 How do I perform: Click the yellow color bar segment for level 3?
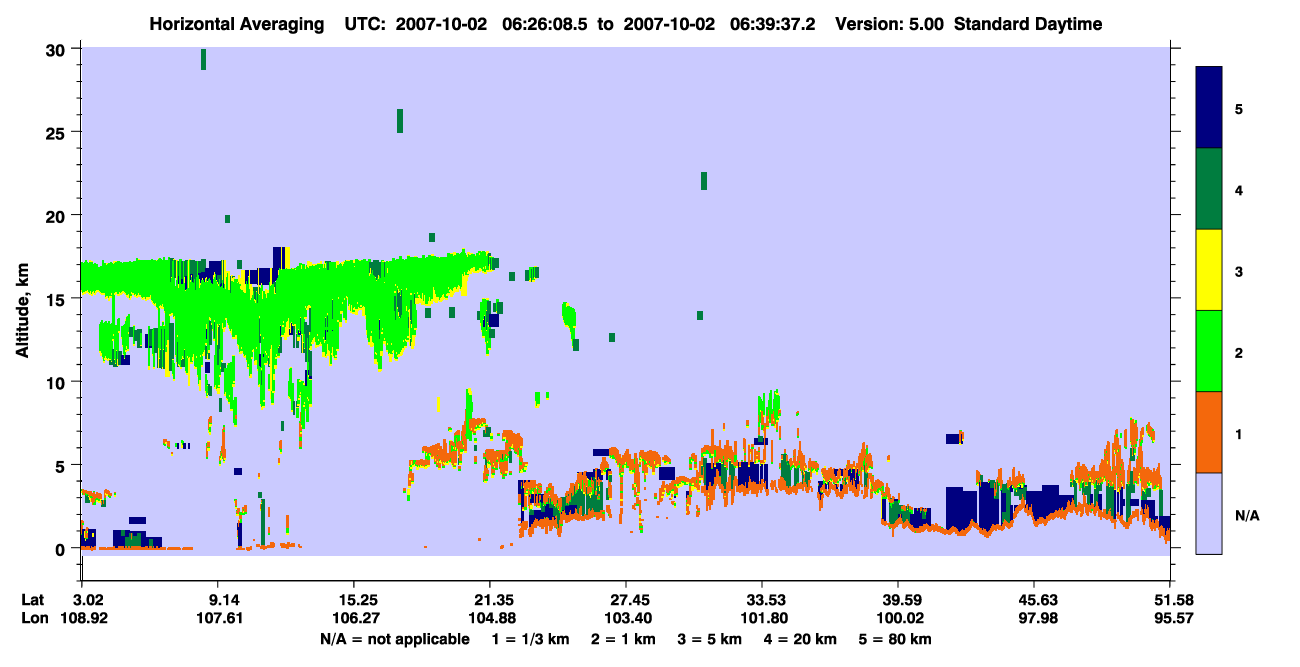point(1209,270)
